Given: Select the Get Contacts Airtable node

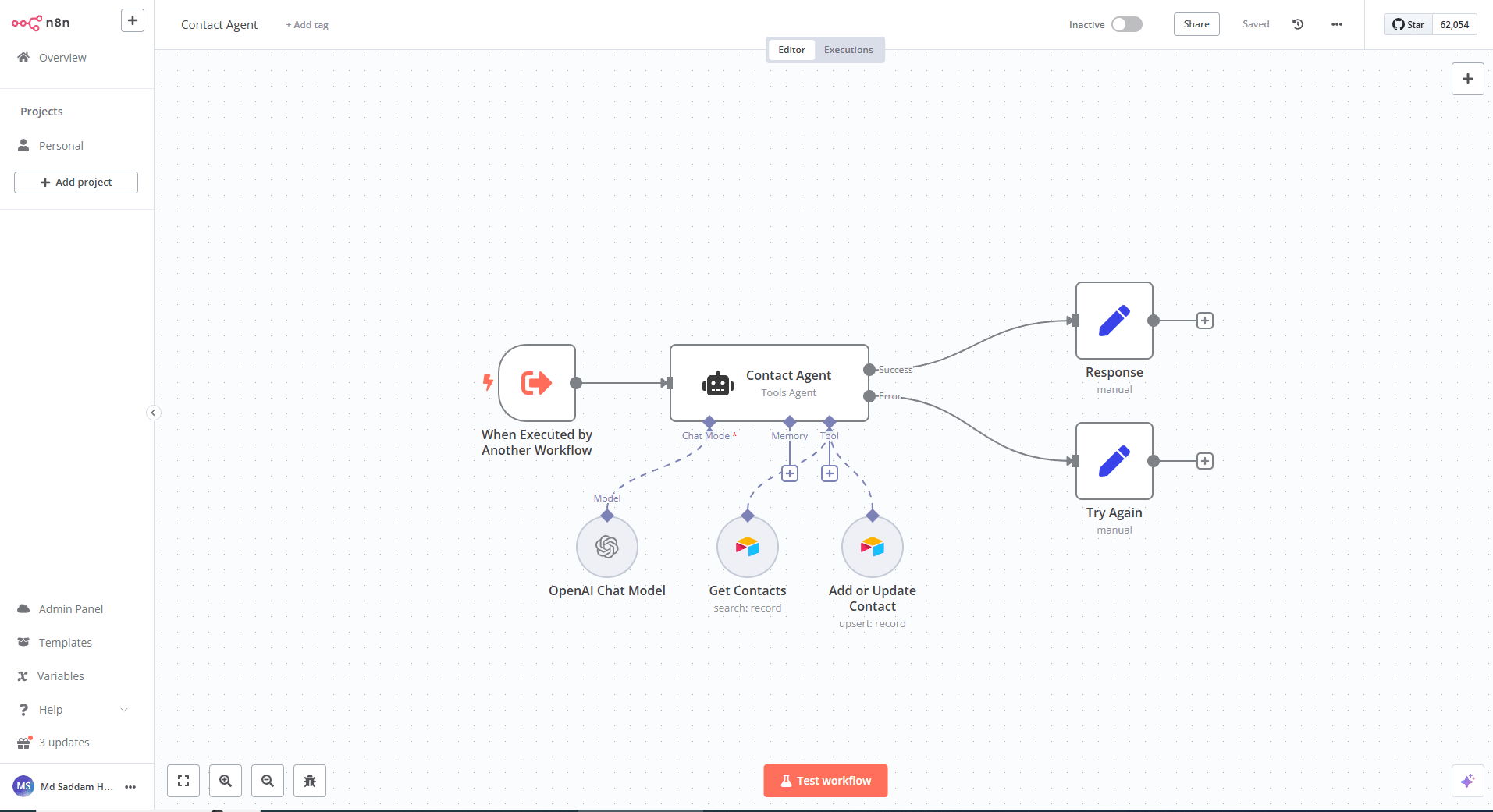Looking at the screenshot, I should tap(747, 547).
